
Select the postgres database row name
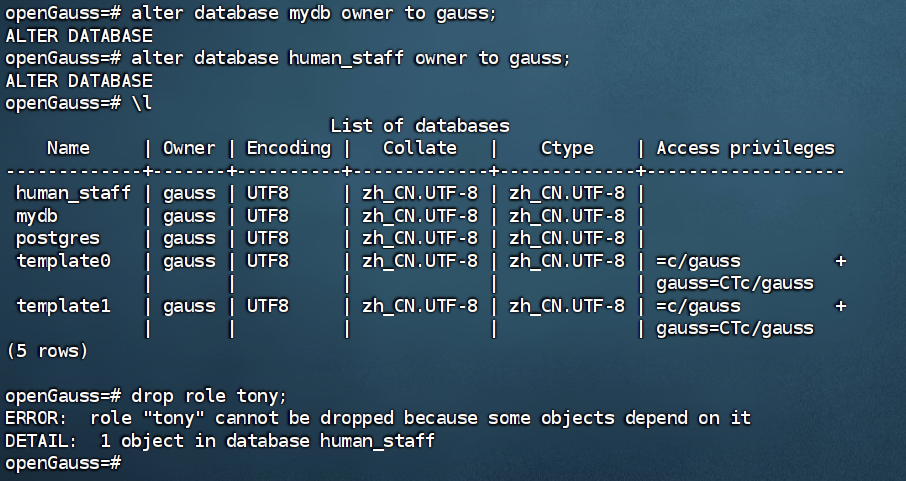click(58, 238)
